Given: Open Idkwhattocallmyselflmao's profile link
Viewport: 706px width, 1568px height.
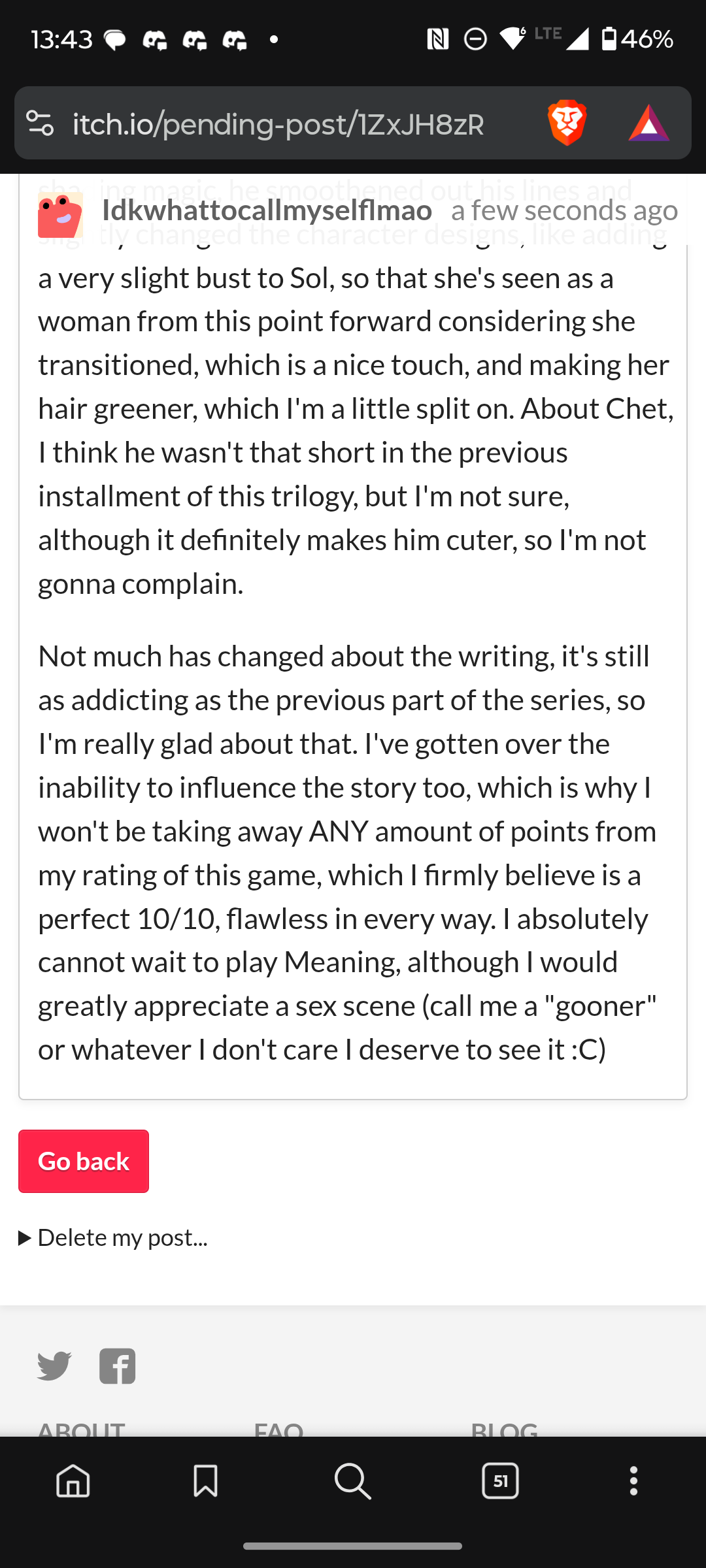Looking at the screenshot, I should (x=267, y=210).
